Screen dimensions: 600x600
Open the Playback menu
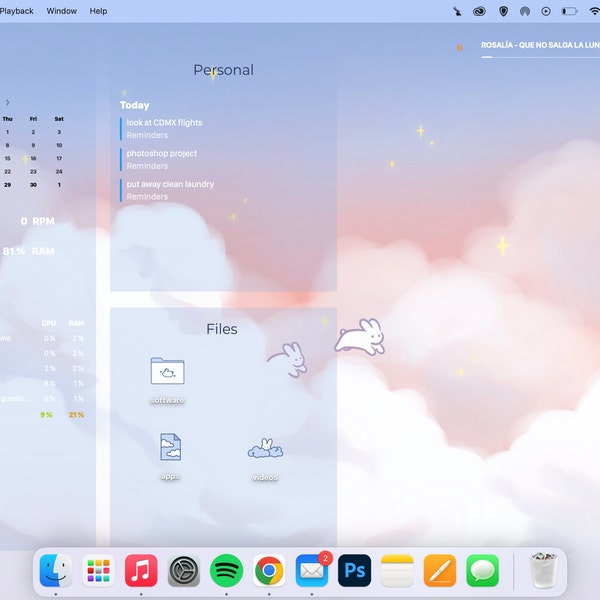click(16, 11)
